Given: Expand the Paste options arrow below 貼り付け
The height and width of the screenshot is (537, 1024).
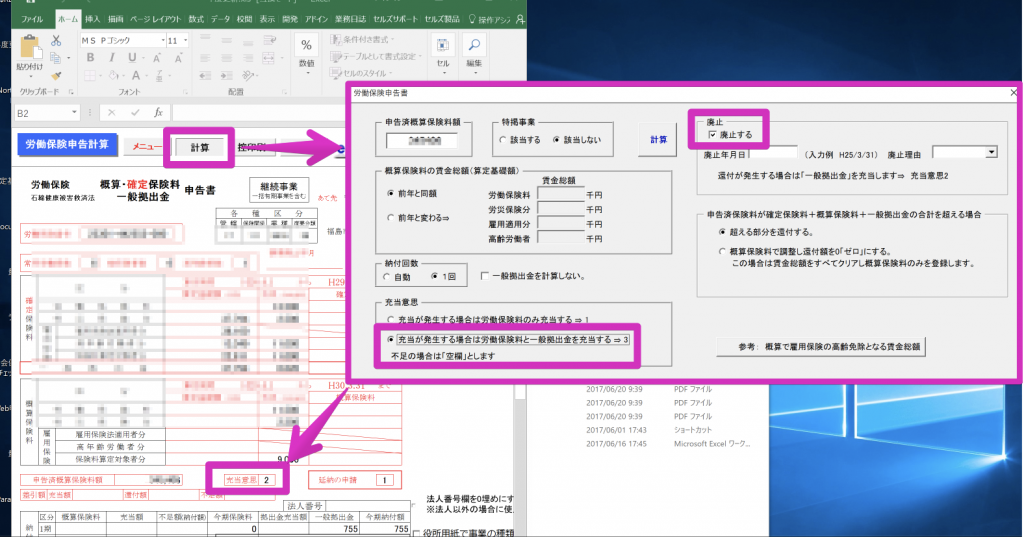Looking at the screenshot, I should pyautogui.click(x=29, y=76).
